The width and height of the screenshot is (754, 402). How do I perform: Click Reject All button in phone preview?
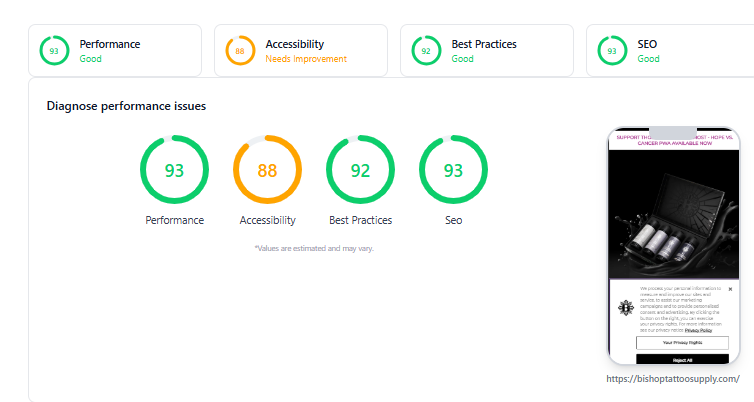[x=682, y=360]
